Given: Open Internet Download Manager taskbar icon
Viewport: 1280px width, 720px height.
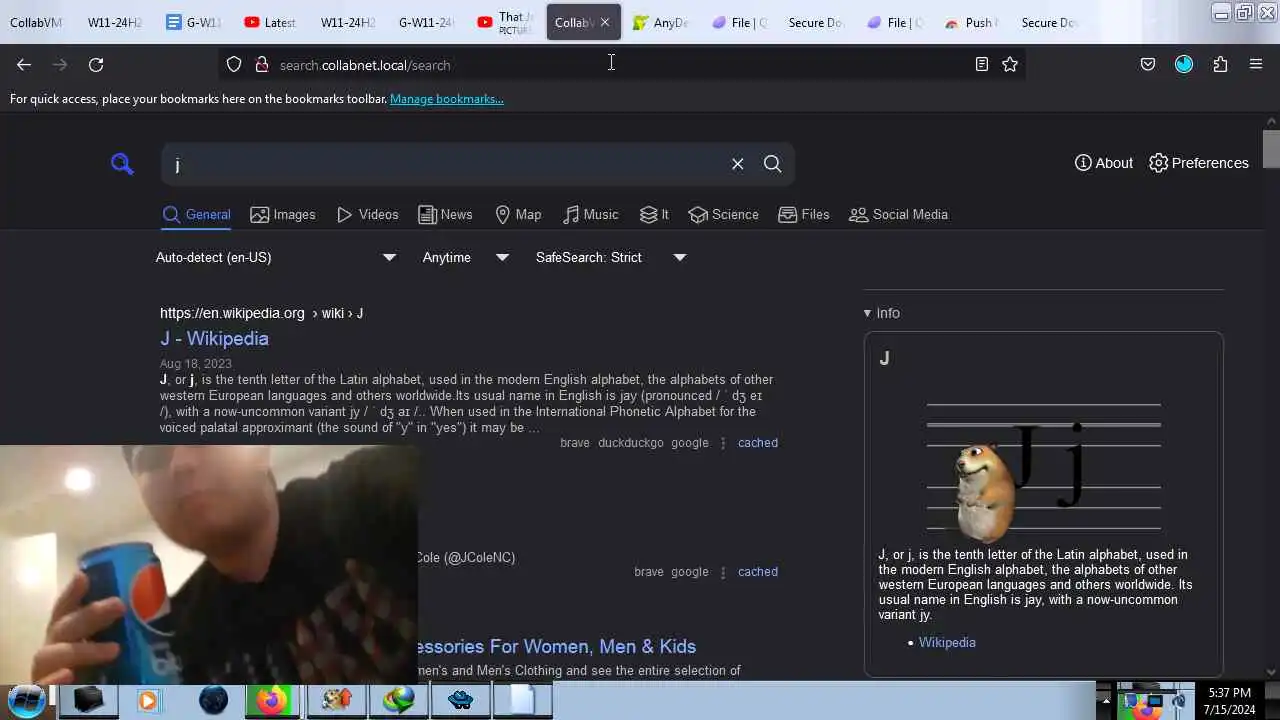Looking at the screenshot, I should coord(398,701).
